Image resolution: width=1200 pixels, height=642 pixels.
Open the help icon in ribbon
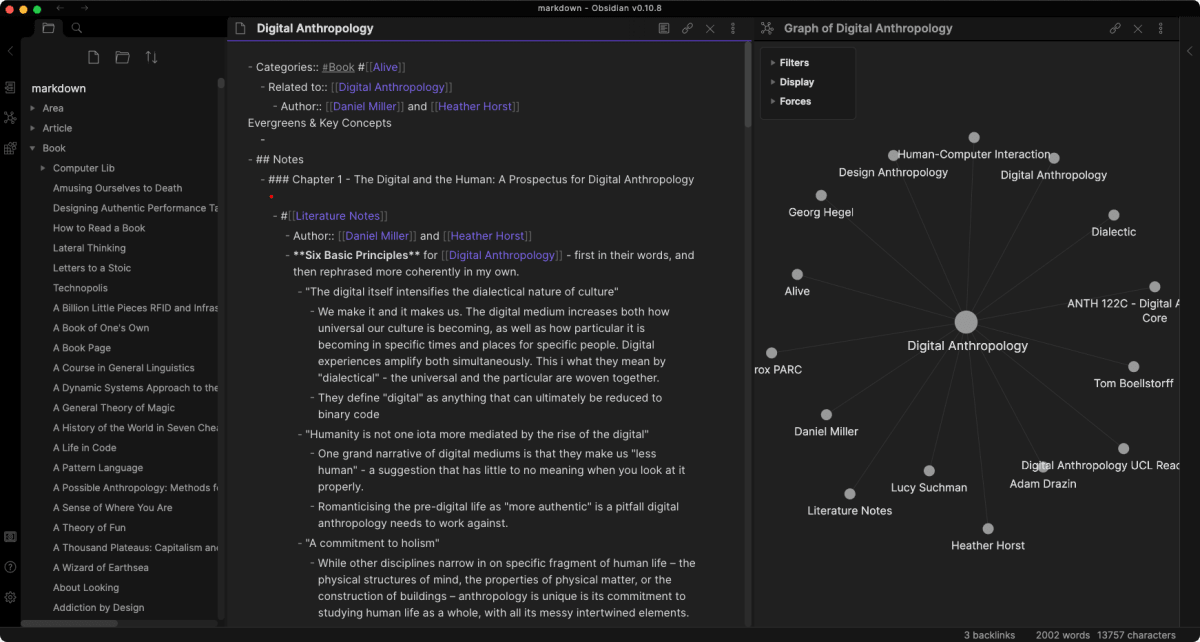[x=10, y=567]
